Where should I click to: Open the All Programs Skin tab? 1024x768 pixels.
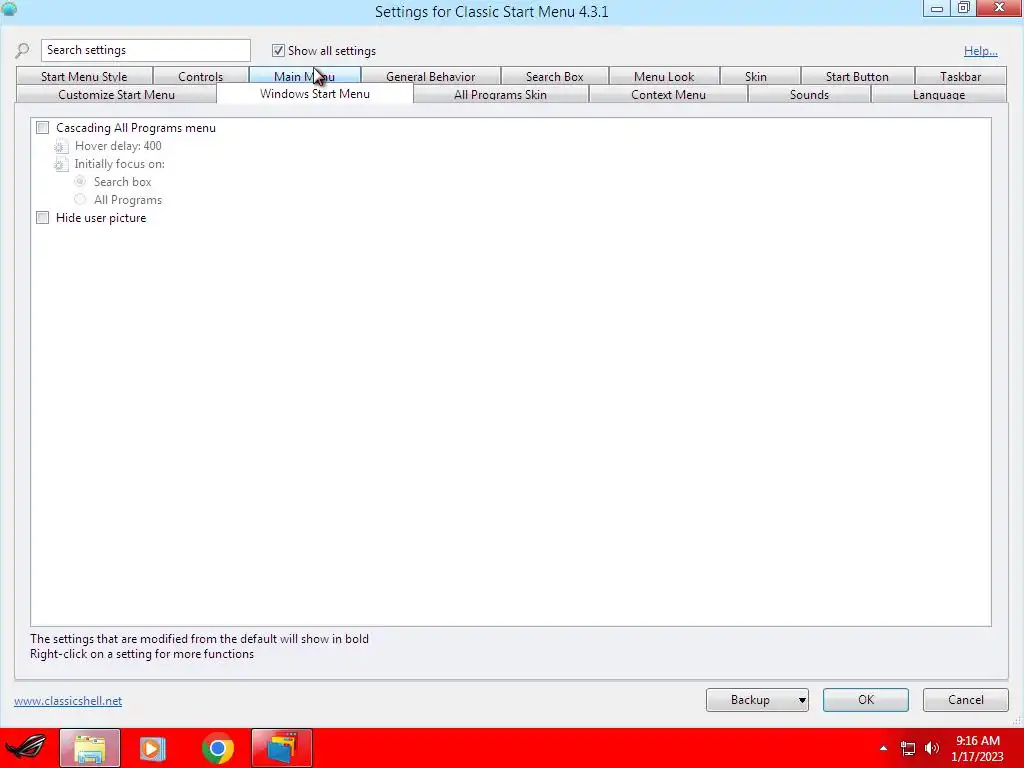point(500,95)
